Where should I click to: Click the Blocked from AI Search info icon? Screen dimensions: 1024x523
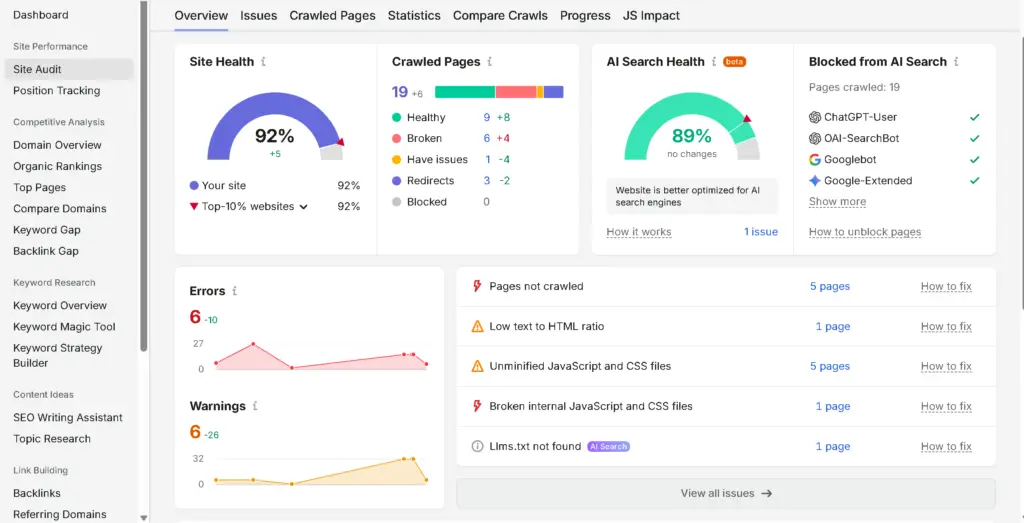click(x=955, y=61)
